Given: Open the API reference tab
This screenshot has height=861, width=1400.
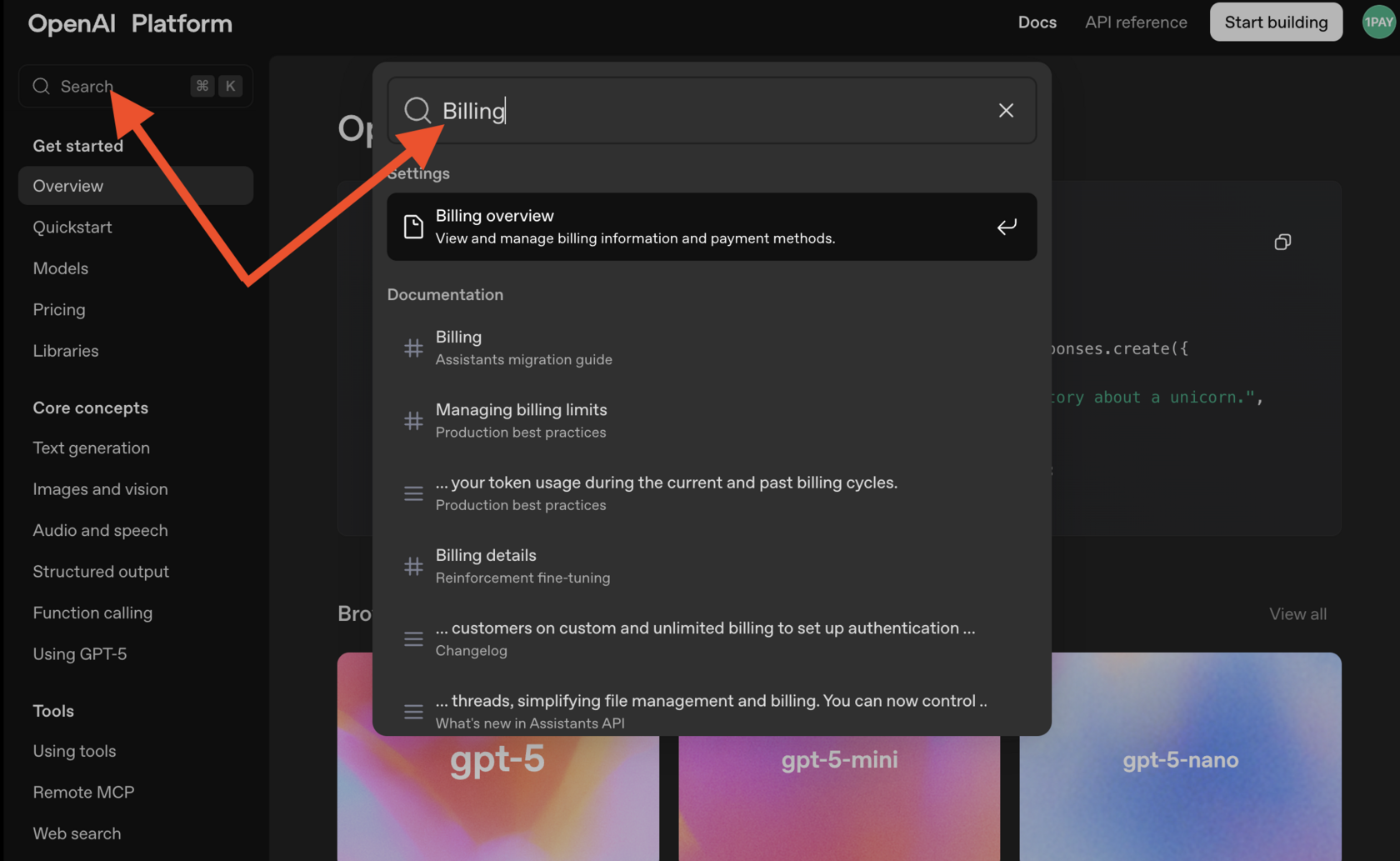Looking at the screenshot, I should tap(1136, 23).
